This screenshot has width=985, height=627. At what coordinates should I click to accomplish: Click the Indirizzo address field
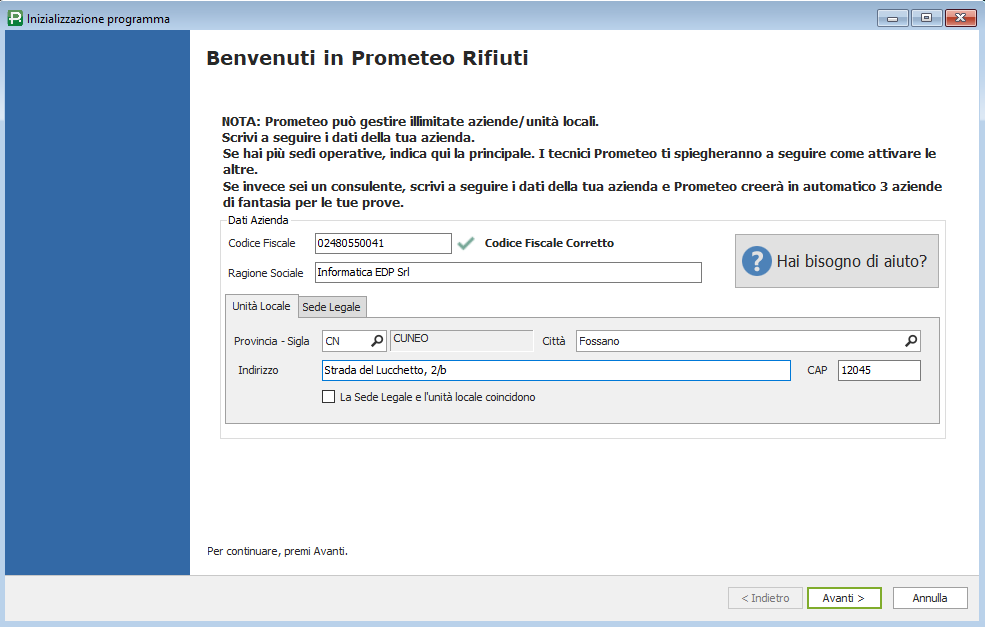point(555,371)
